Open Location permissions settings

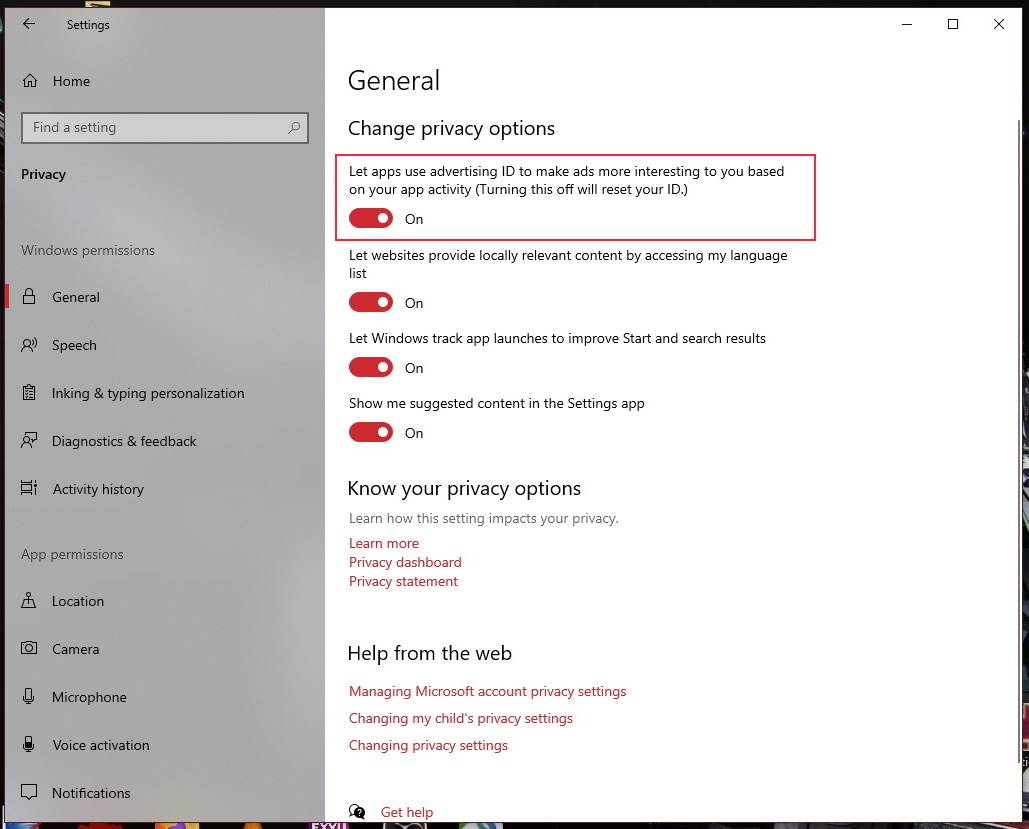[77, 601]
